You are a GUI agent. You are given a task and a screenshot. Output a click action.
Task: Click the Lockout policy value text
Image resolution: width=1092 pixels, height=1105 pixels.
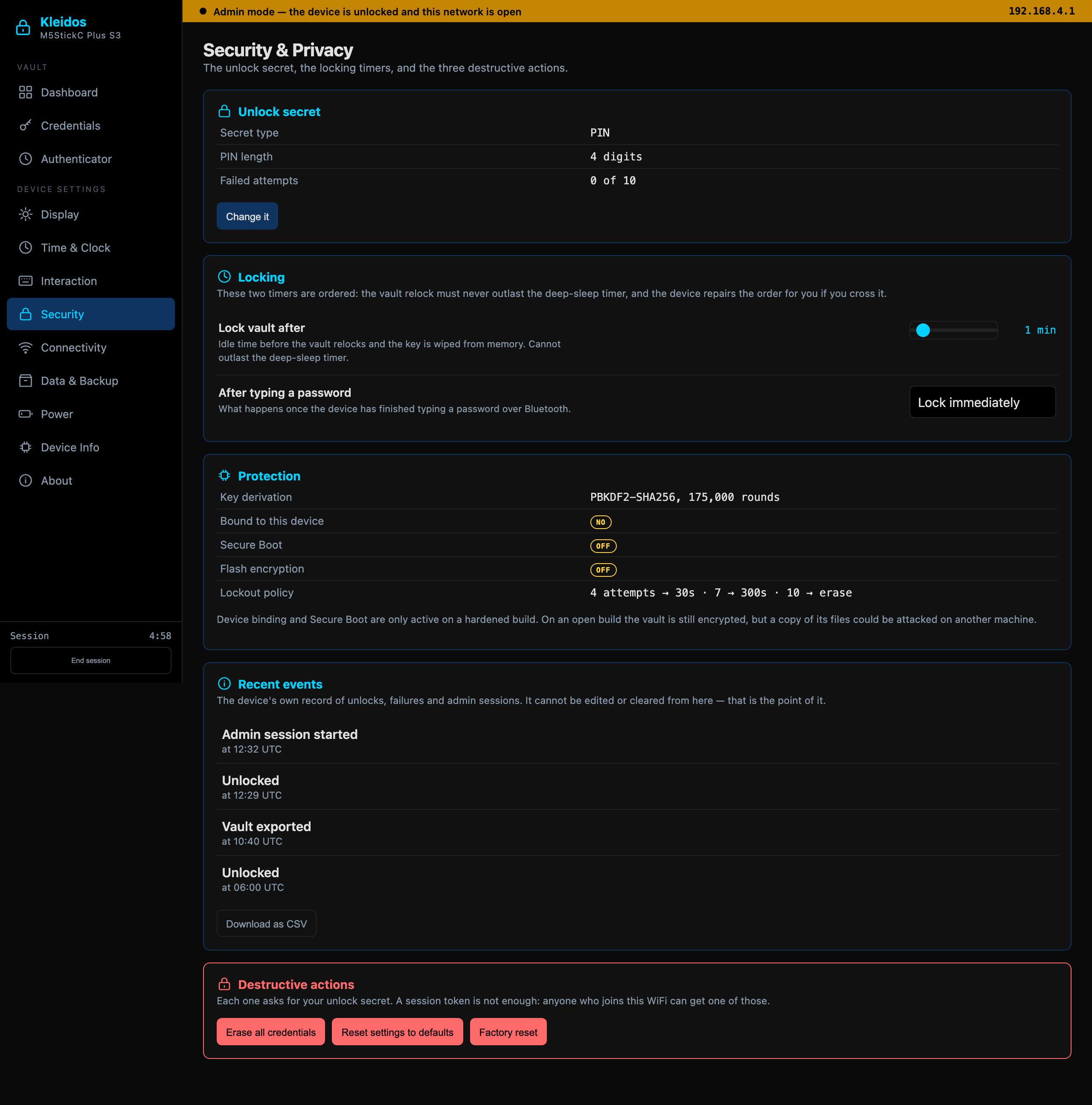click(x=720, y=593)
